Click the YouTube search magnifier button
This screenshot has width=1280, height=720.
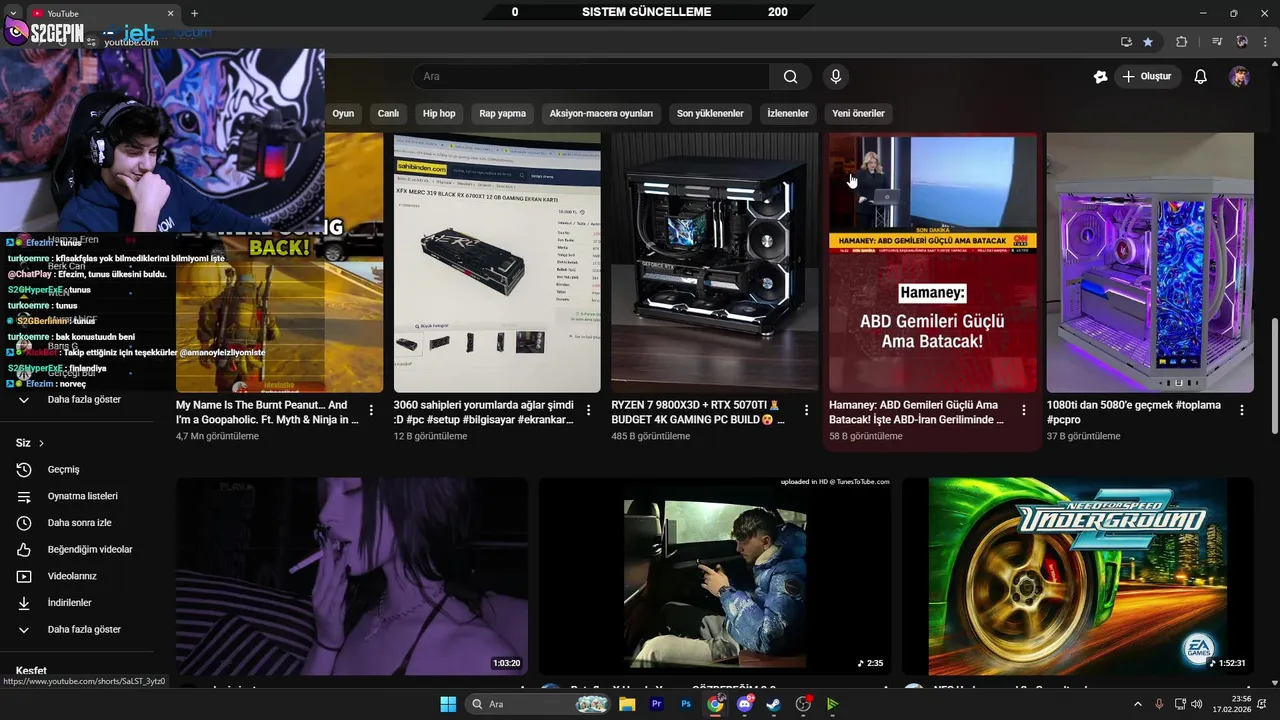[791, 77]
